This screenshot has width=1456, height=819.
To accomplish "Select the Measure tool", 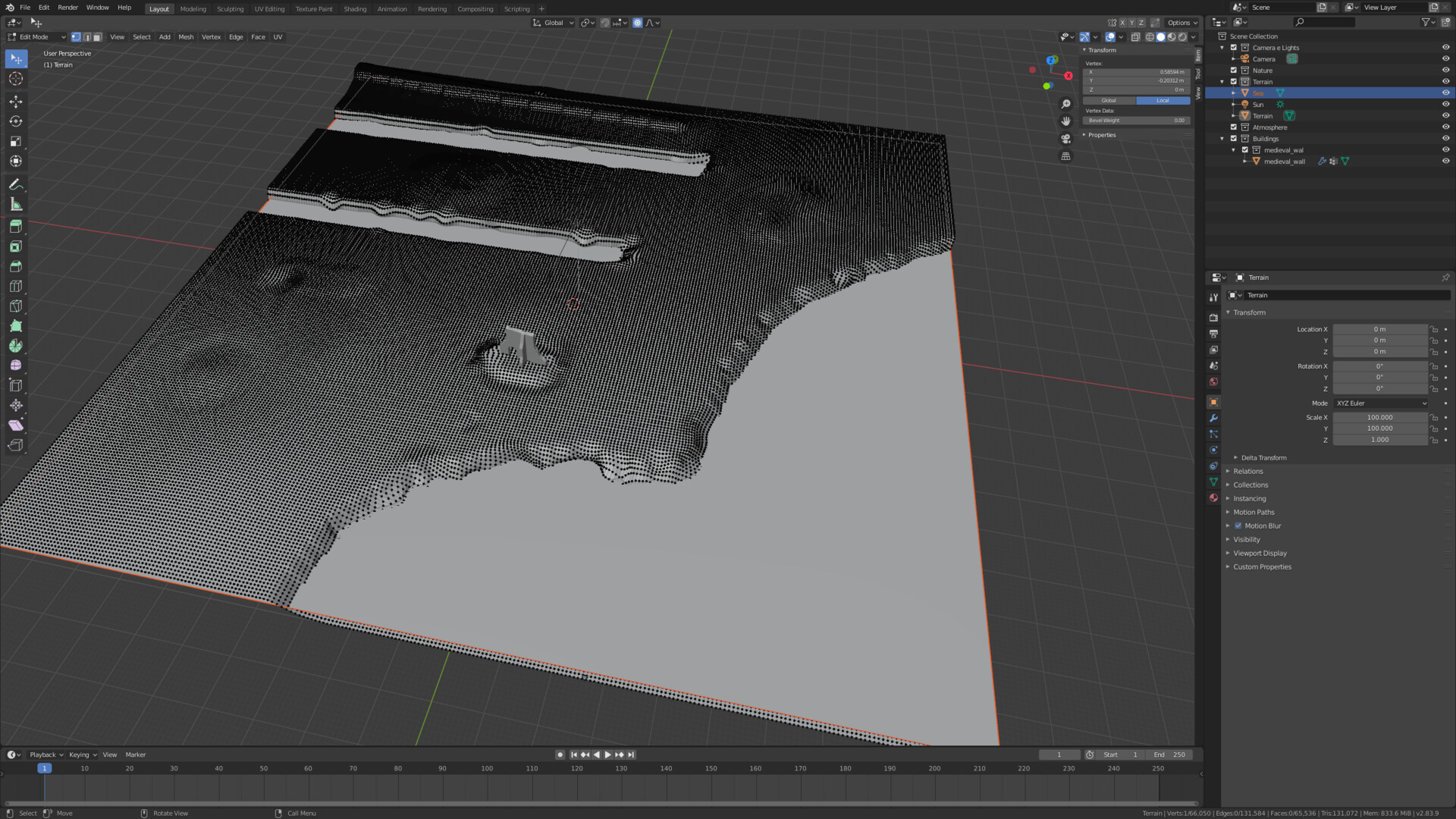I will pos(16,203).
